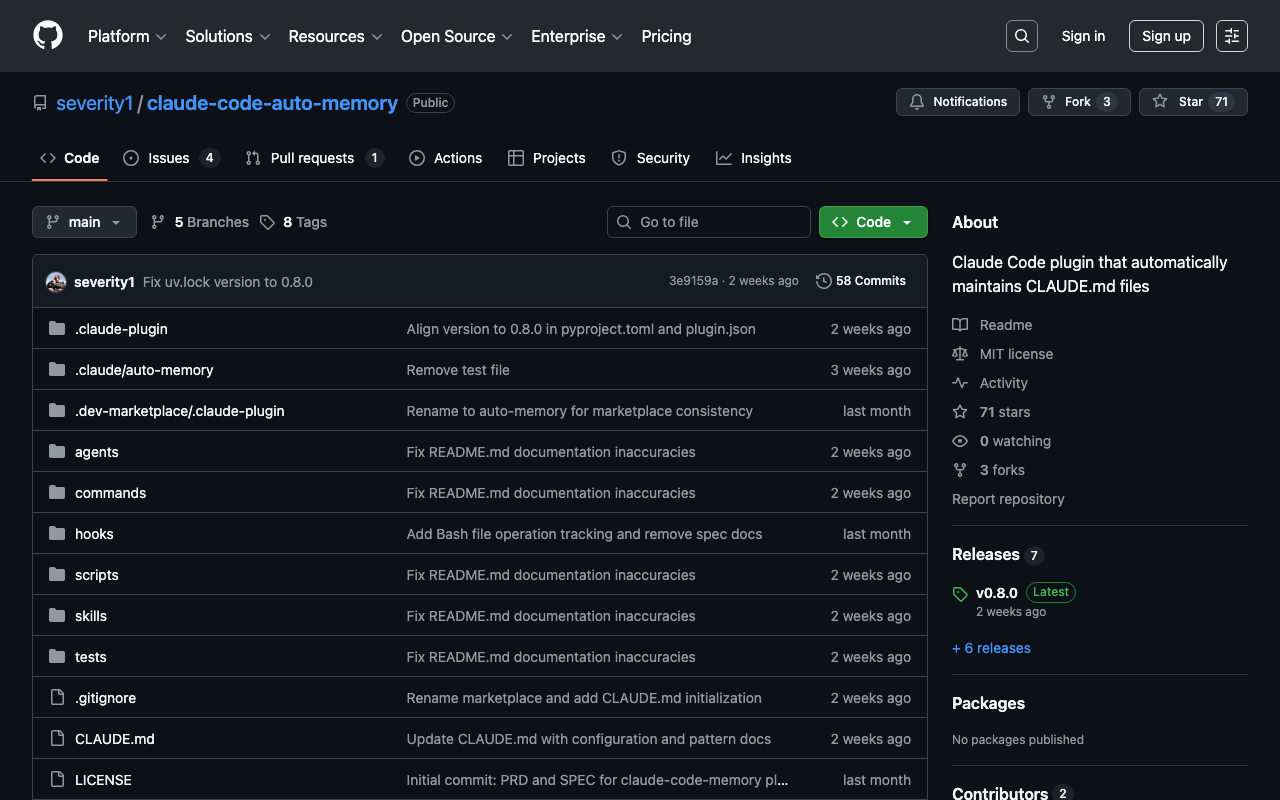Star the repository

click(x=1192, y=102)
